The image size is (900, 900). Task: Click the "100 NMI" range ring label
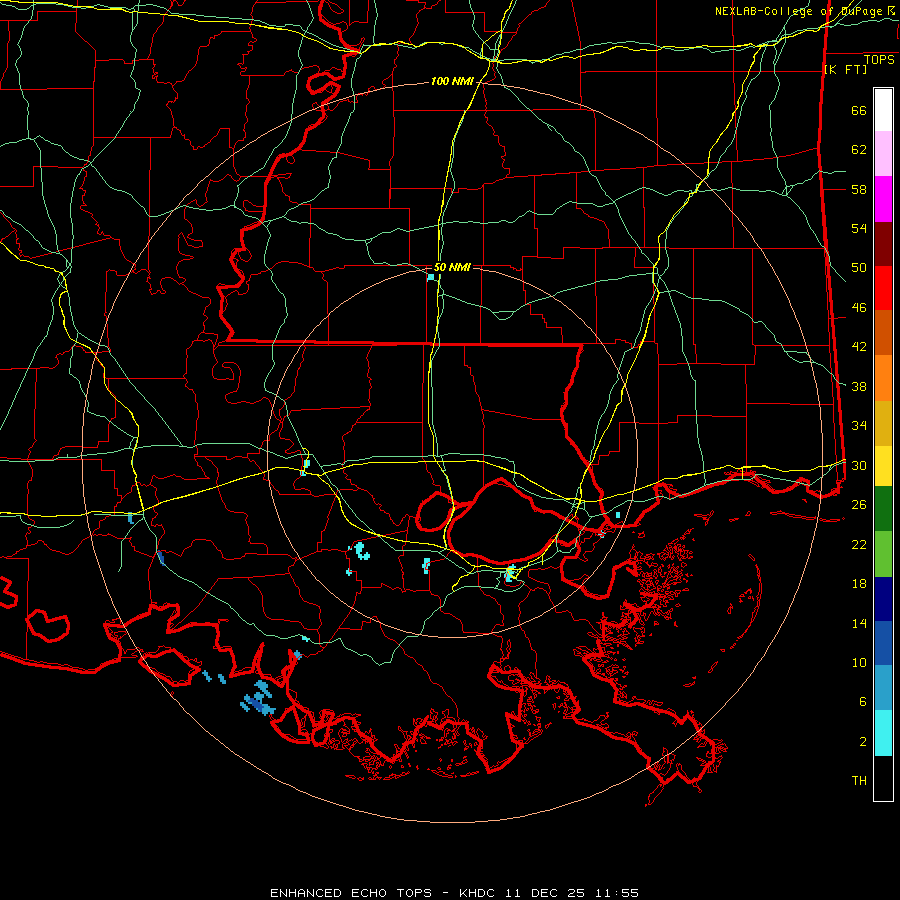[452, 82]
